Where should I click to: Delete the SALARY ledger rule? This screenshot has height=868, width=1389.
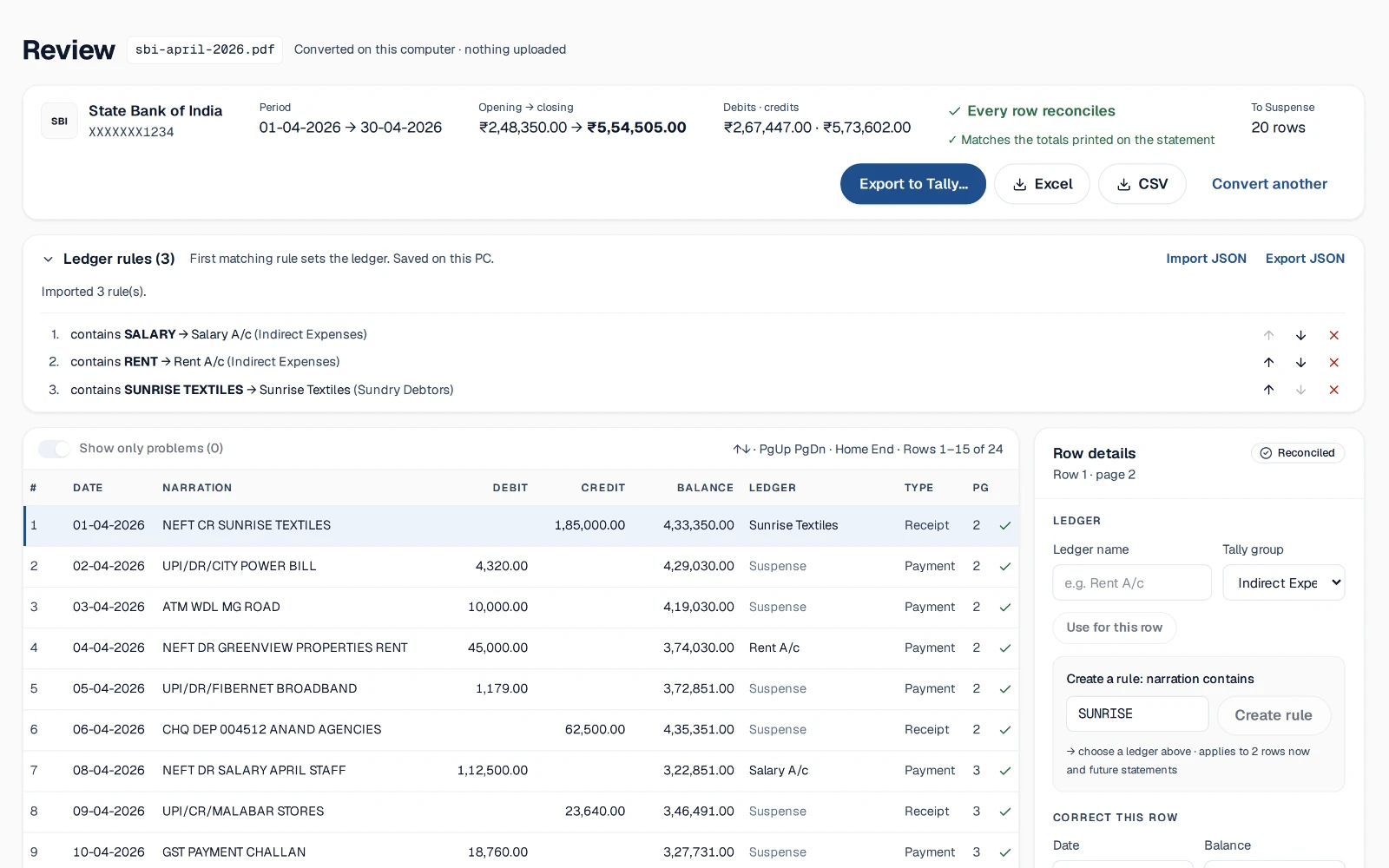[1333, 335]
